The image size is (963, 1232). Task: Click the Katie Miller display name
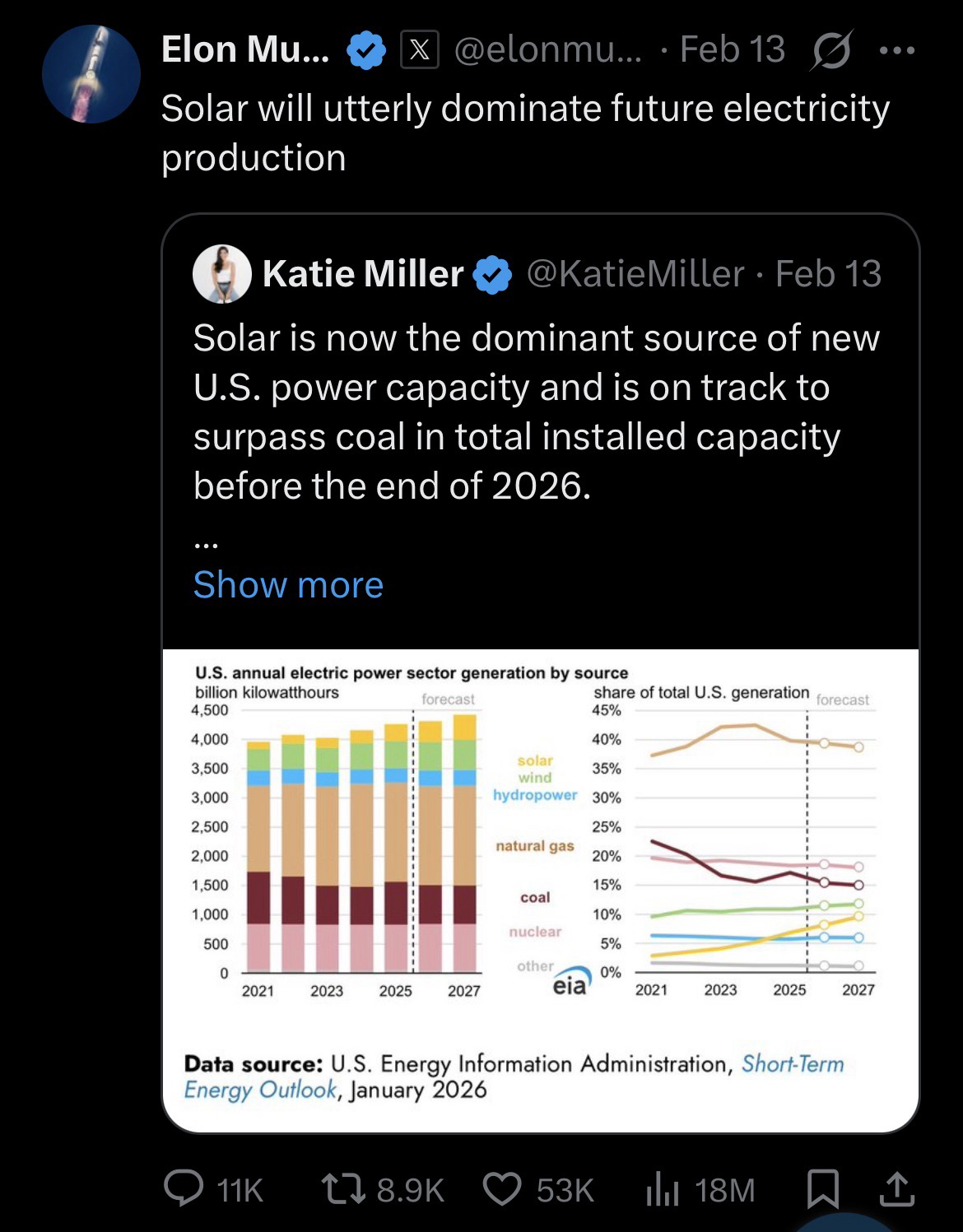tap(362, 274)
